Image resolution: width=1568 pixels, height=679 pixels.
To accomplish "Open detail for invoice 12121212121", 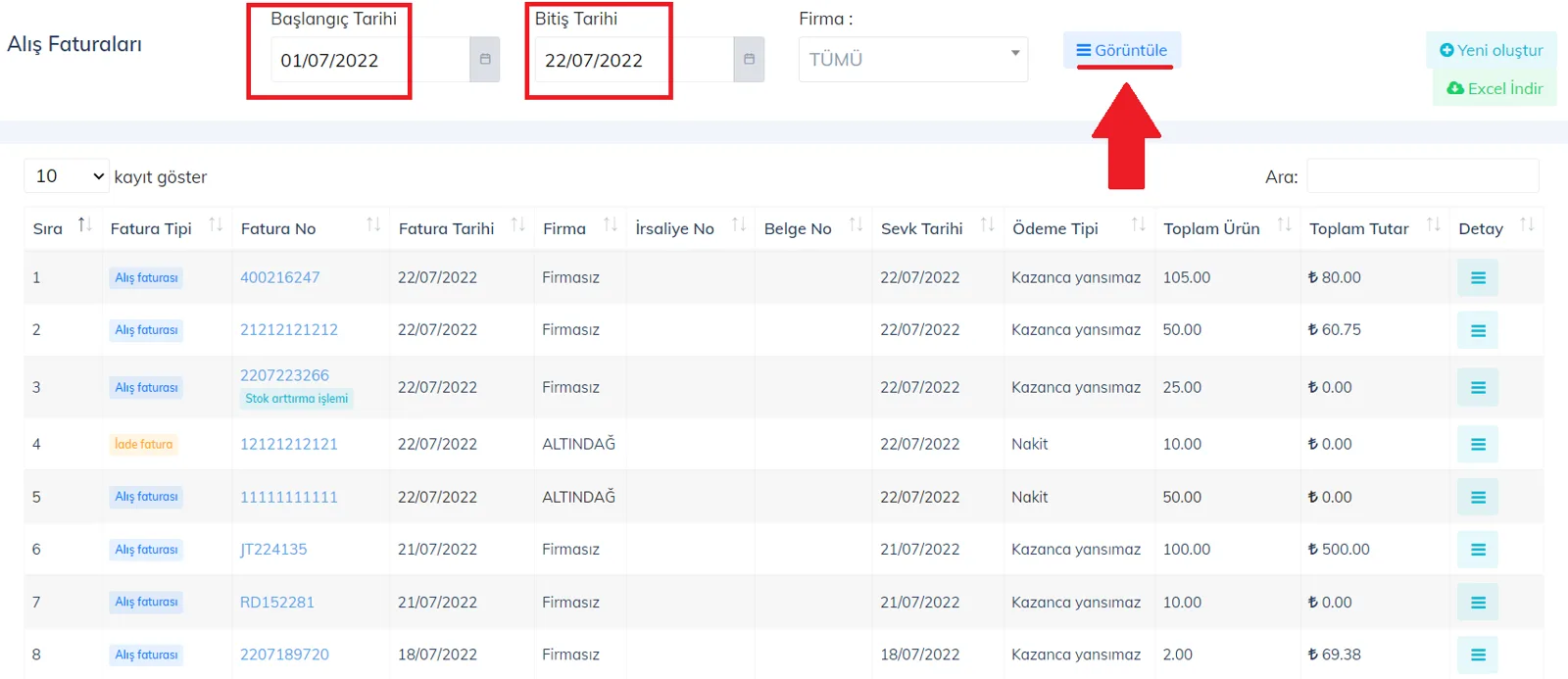I will 1478,445.
